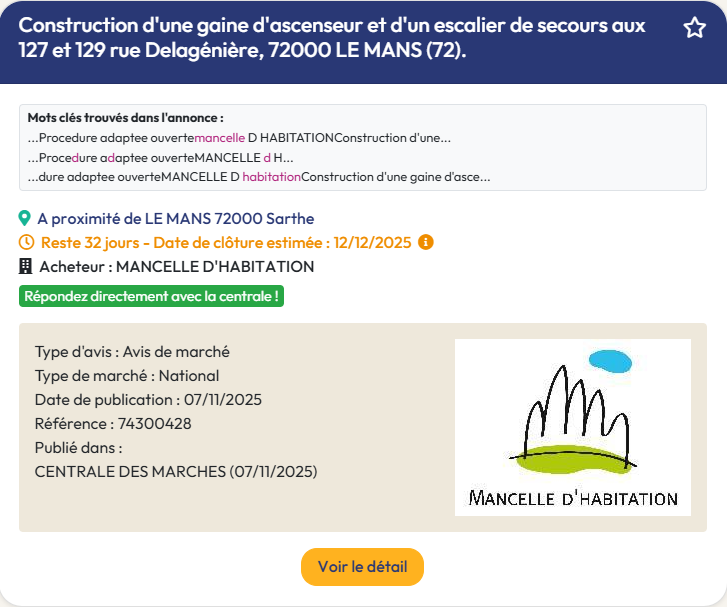This screenshot has width=727, height=607.
Task: Click the first keyword excerpt ending in Construction d'une
Action: [239, 138]
